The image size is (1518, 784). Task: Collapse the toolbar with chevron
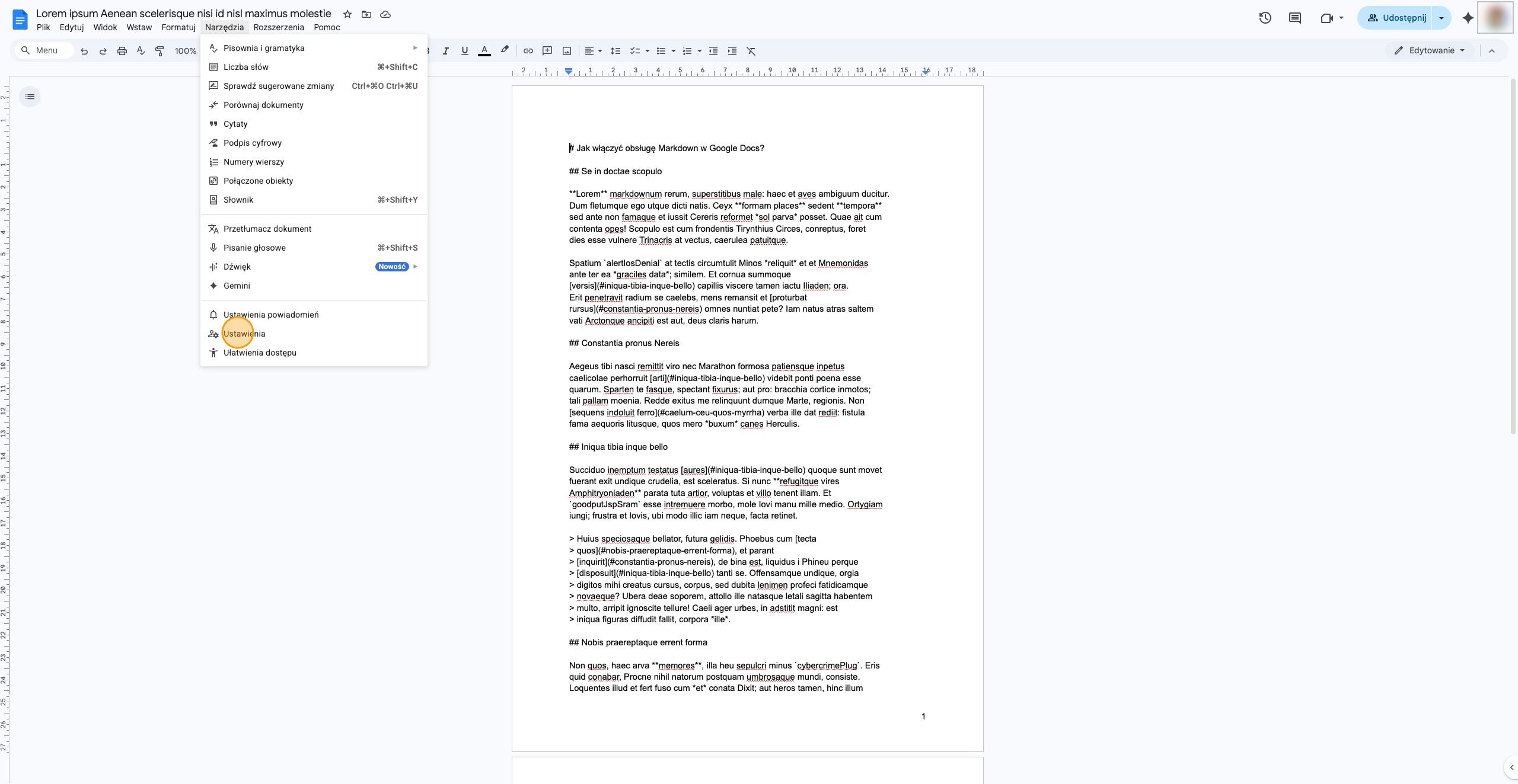pyautogui.click(x=1492, y=51)
